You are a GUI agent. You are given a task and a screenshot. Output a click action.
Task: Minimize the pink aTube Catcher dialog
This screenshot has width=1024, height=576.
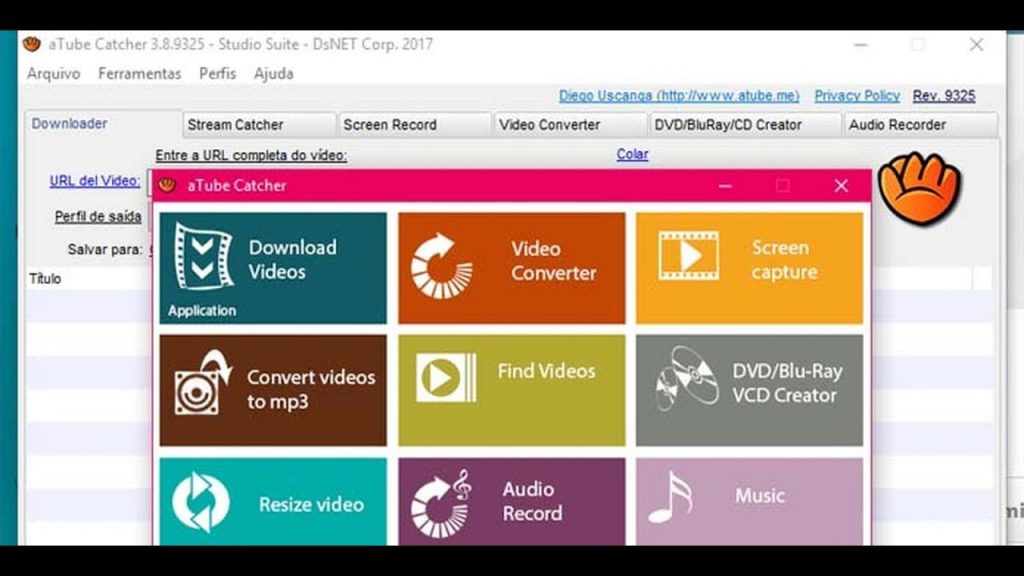(x=725, y=186)
